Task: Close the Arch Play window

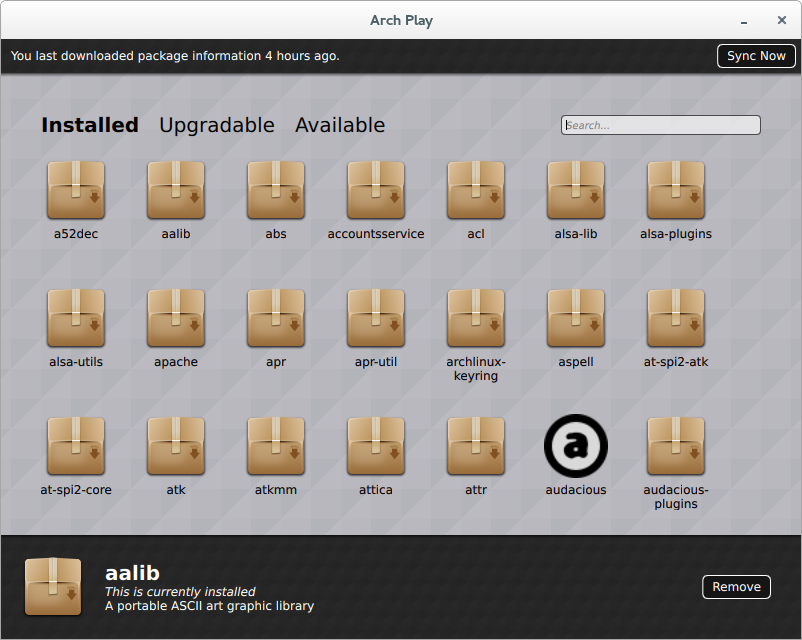Action: pos(782,20)
